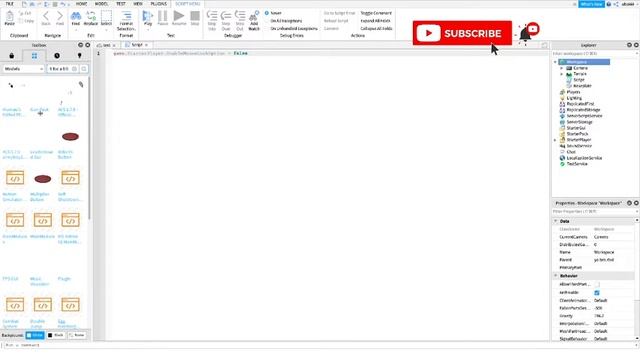Switch to the HOME ribbon tab
The width and height of the screenshot is (640, 360).
tap(81, 4)
